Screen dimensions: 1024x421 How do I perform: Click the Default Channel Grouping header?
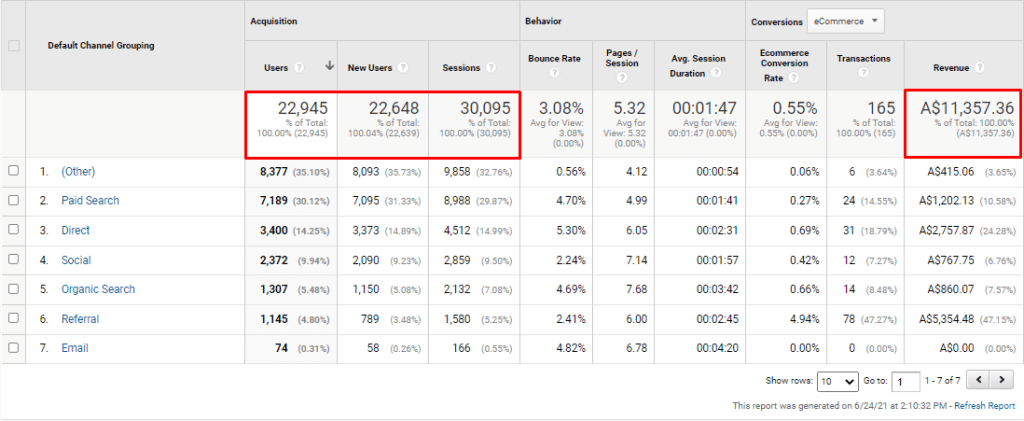pos(101,46)
